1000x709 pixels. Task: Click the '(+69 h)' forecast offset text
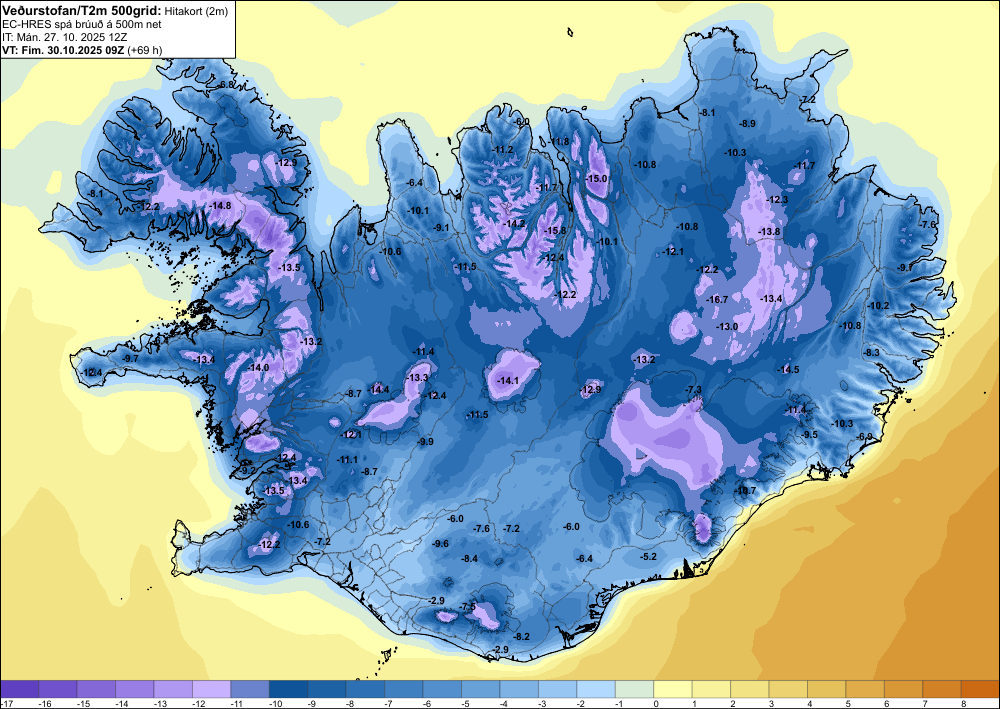point(145,50)
